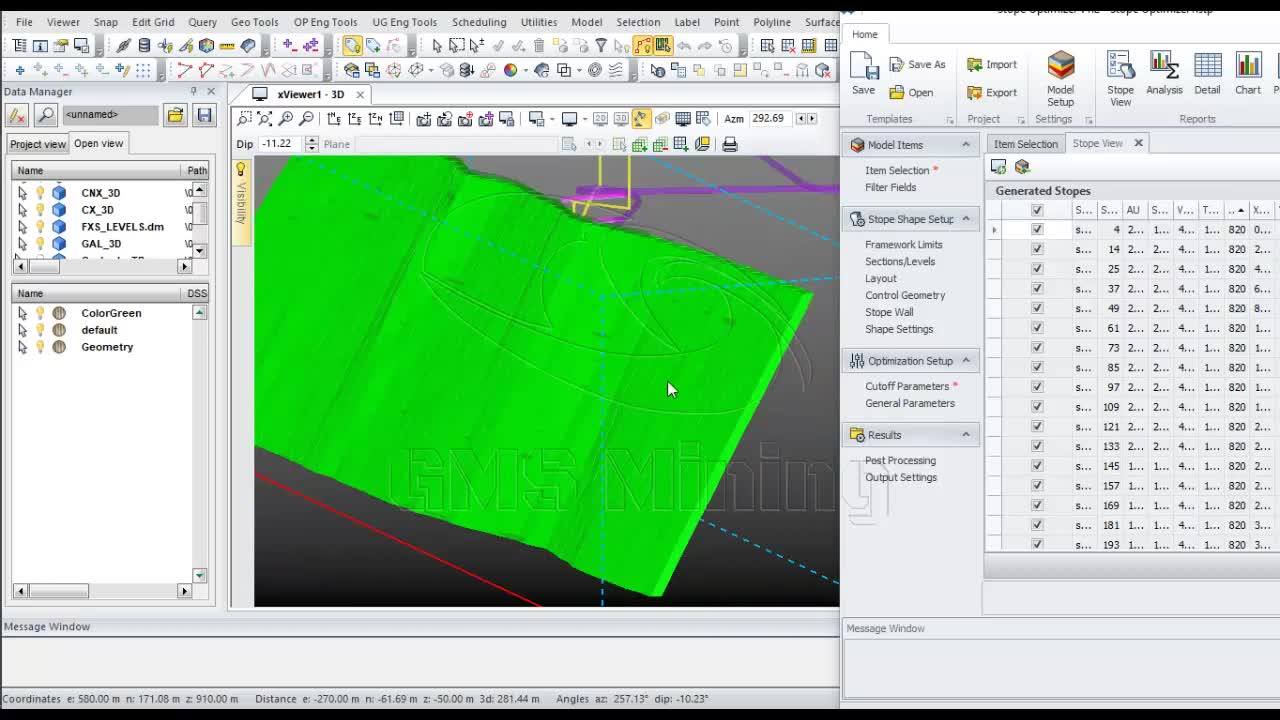Toggle the select-all checkbox in Generated Stopes header
Image resolution: width=1280 pixels, height=720 pixels.
point(1037,210)
